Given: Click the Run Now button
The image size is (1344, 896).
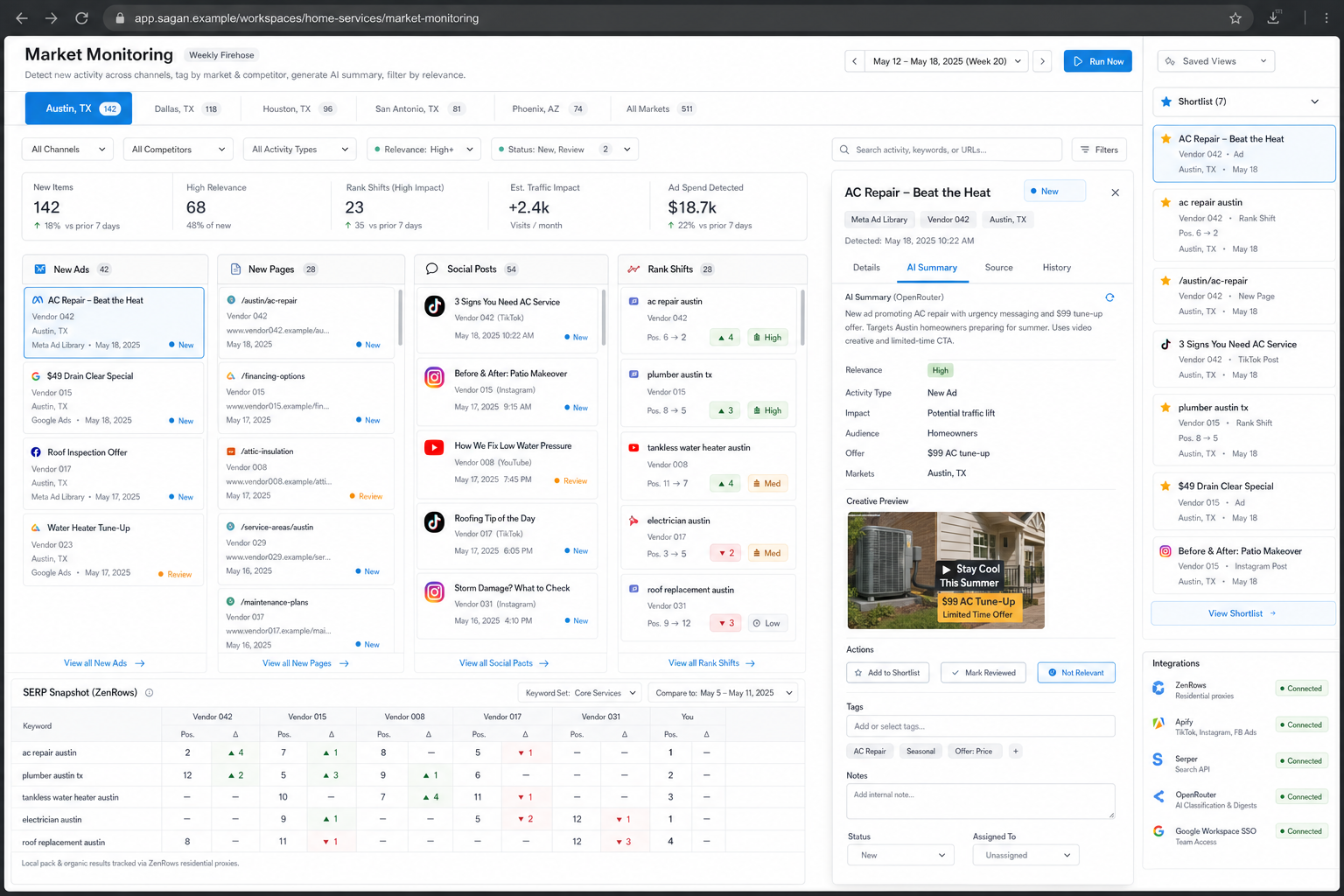Looking at the screenshot, I should pyautogui.click(x=1098, y=61).
